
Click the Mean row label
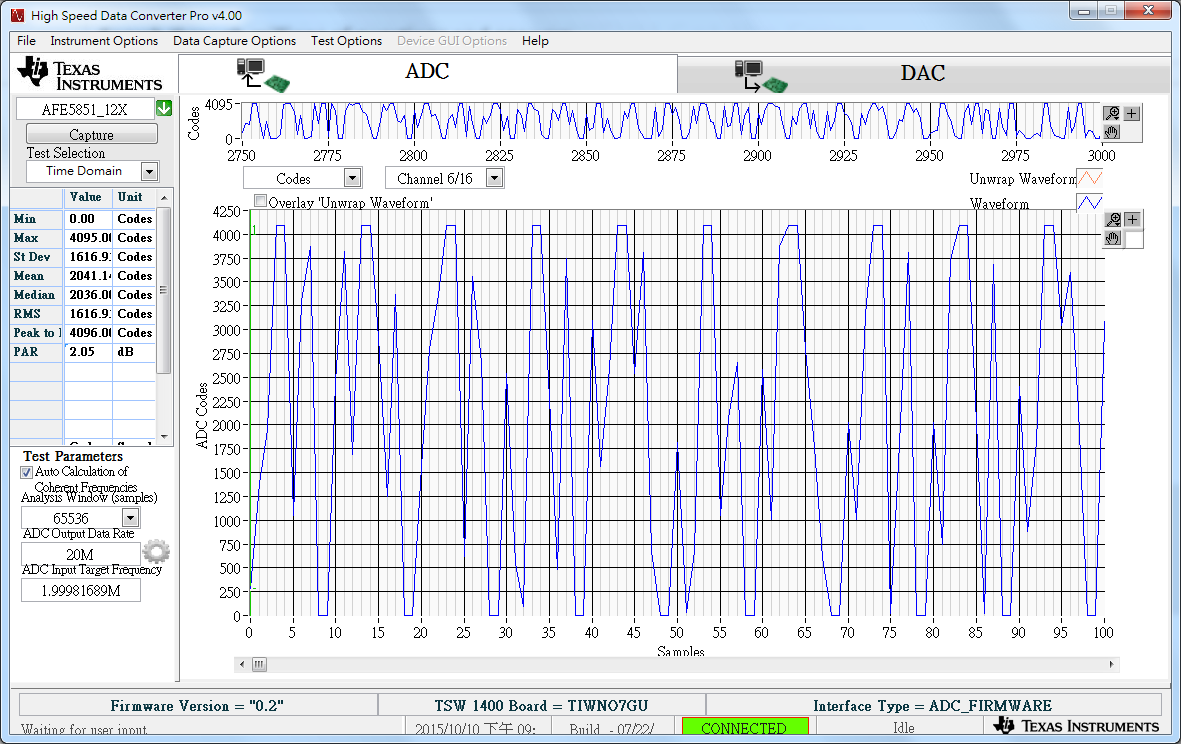[36, 276]
